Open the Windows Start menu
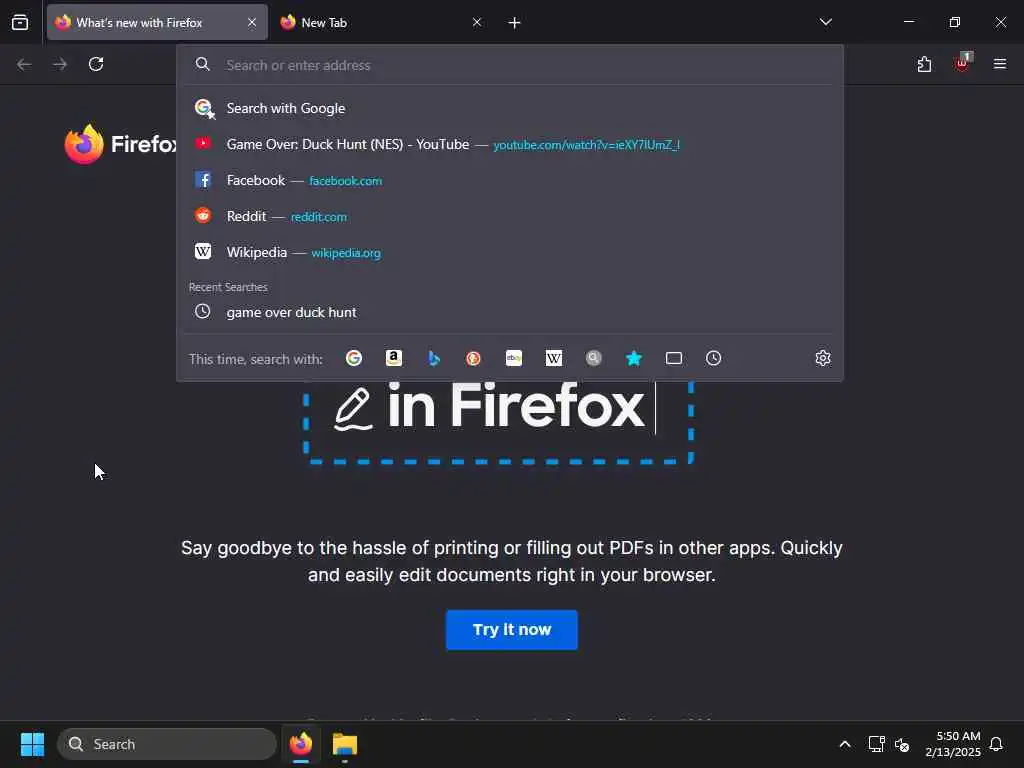The image size is (1024, 768). tap(32, 744)
